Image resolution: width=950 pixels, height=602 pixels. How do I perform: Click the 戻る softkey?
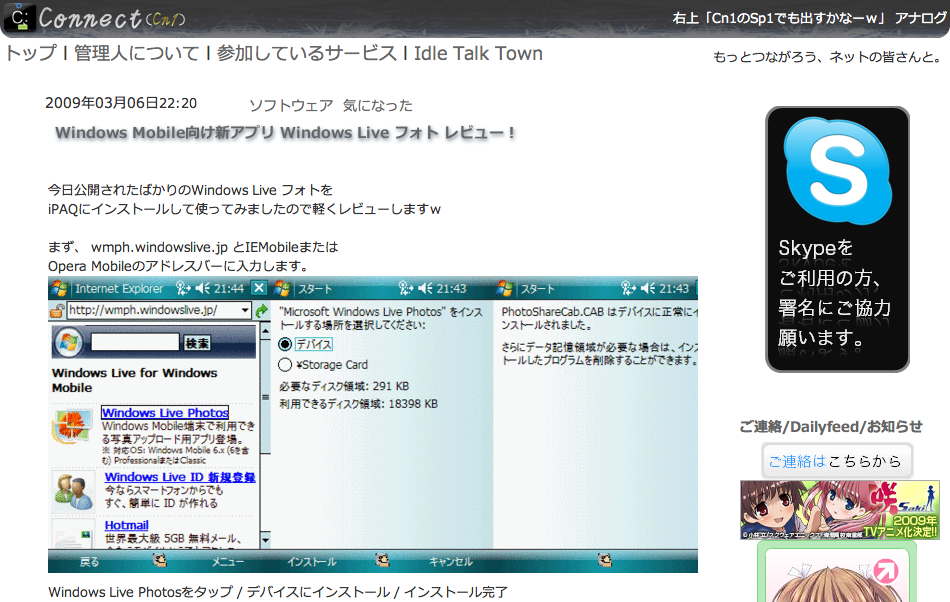coord(89,562)
